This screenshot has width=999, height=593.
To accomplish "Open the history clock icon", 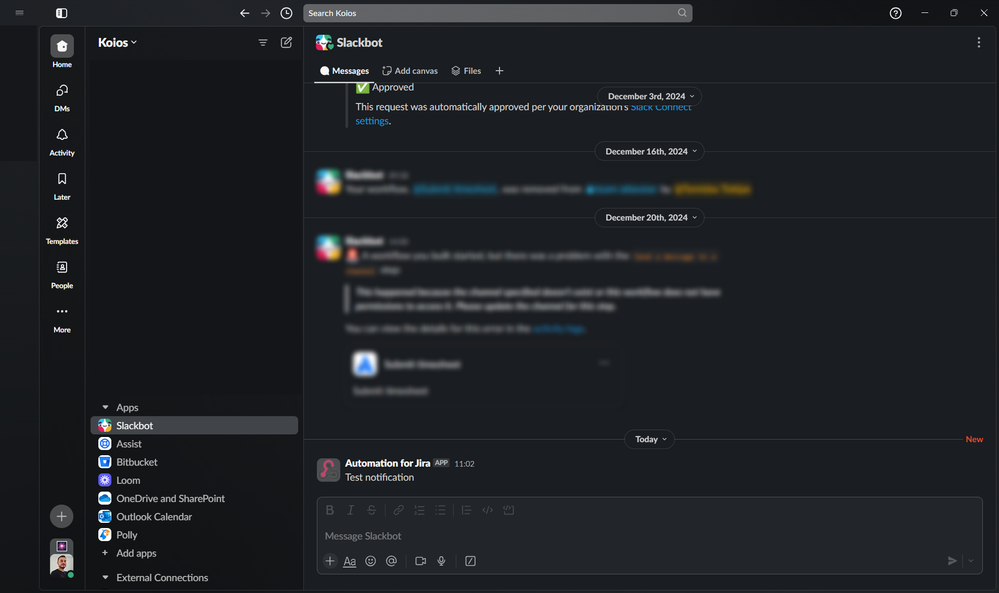I will click(287, 13).
